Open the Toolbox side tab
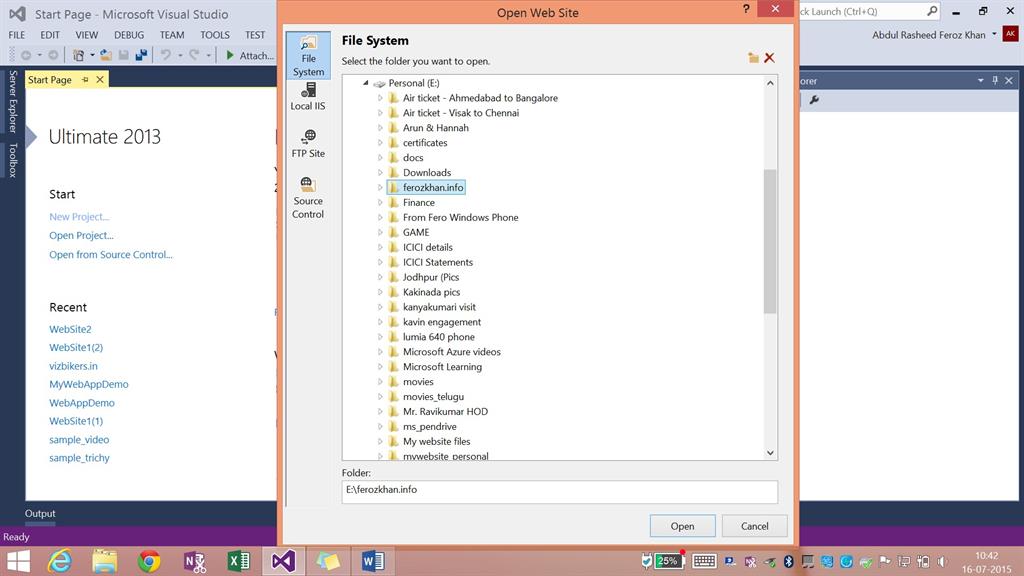This screenshot has height=576, width=1024. [x=12, y=160]
